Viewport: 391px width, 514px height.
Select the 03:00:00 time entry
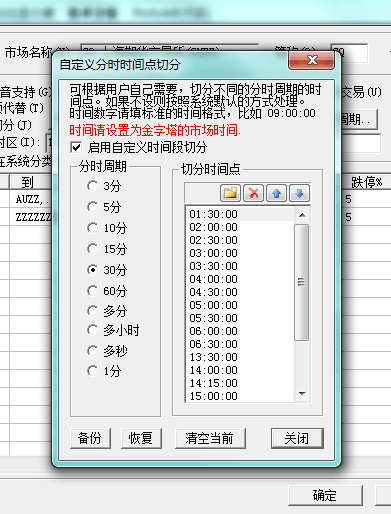click(x=240, y=253)
